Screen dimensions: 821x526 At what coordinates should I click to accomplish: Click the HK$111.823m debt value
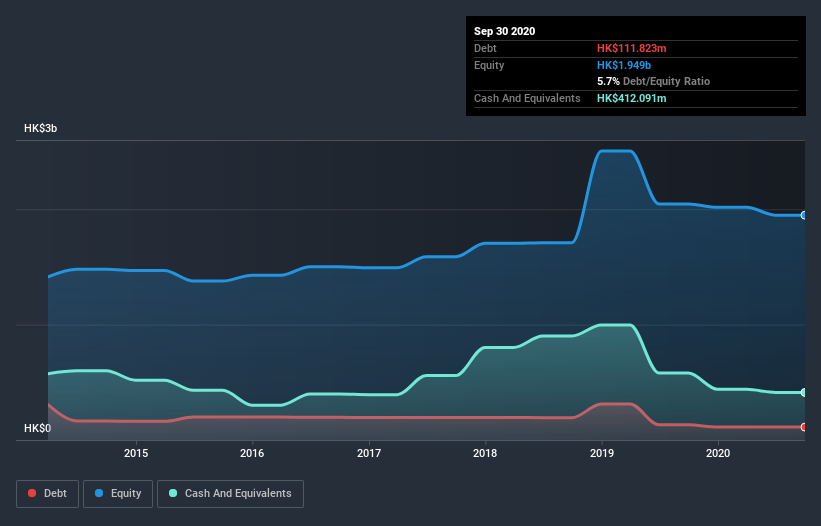click(631, 48)
